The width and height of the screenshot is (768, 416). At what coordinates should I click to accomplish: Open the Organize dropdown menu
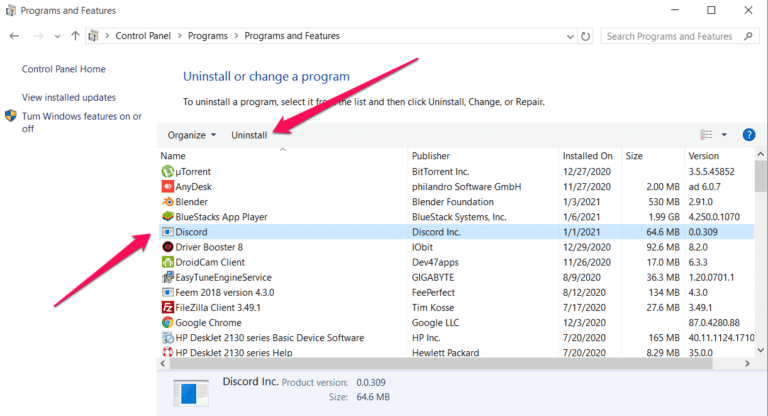(x=192, y=135)
